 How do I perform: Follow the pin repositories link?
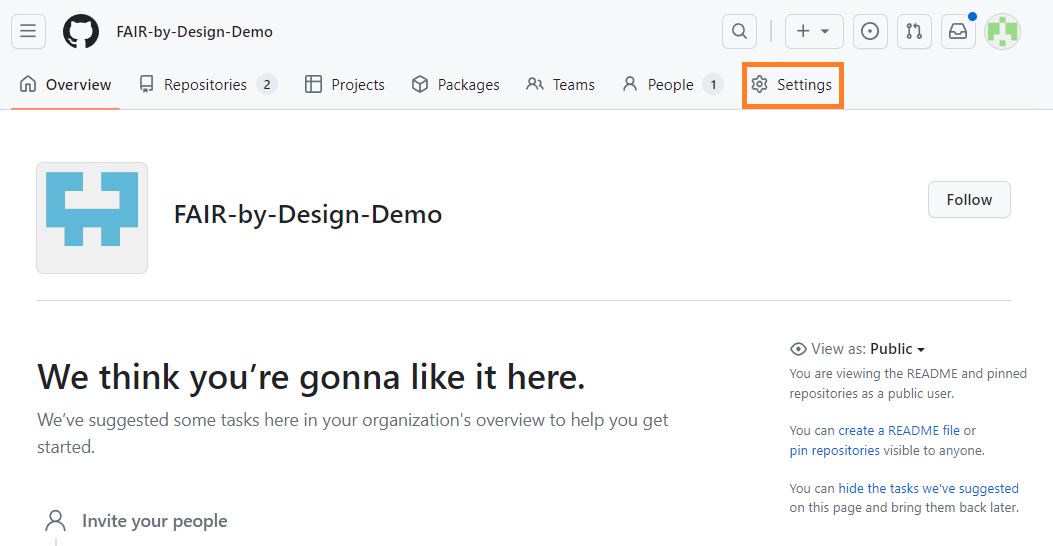pos(834,451)
